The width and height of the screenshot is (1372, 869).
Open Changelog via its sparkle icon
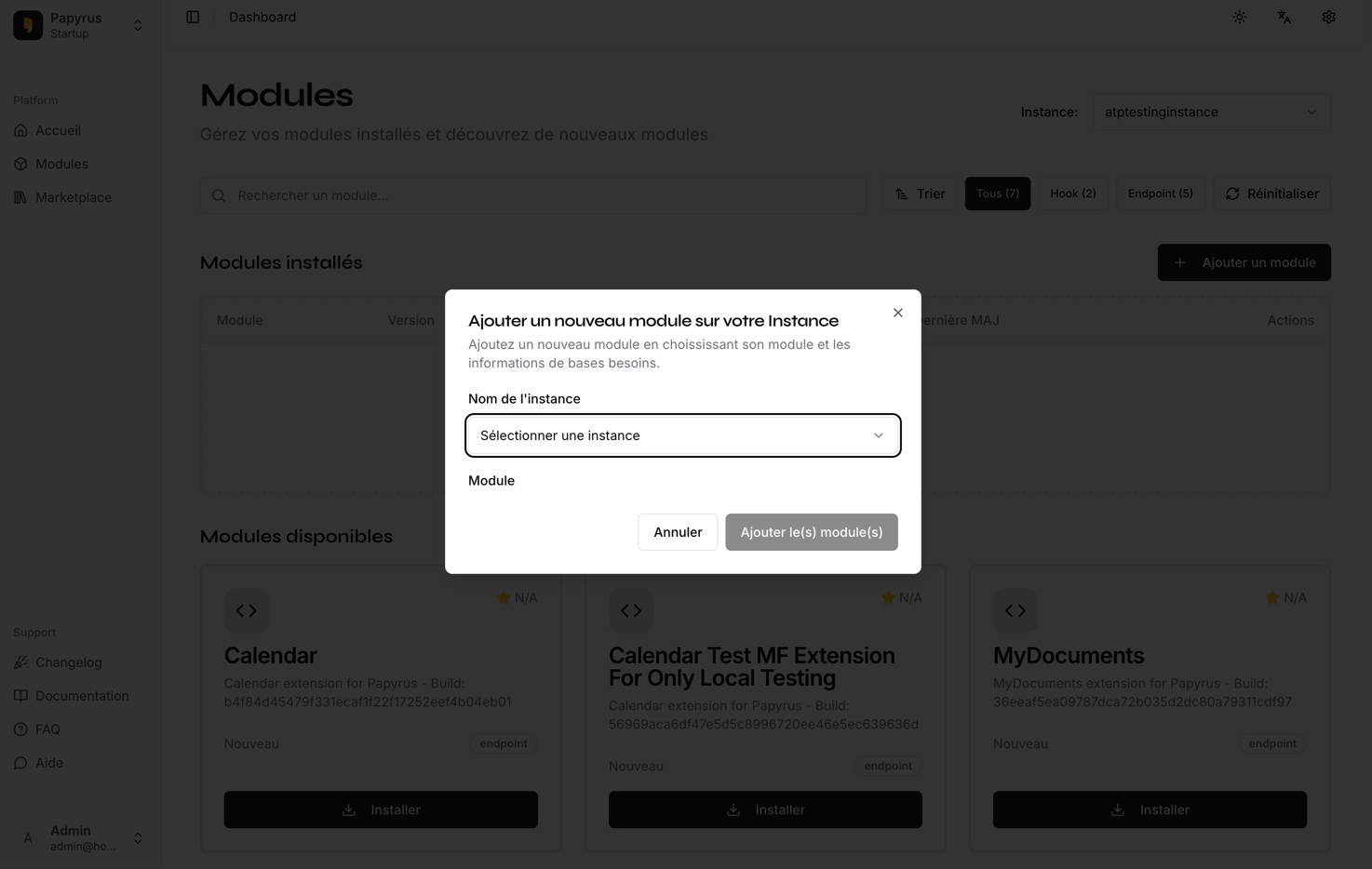pyautogui.click(x=20, y=662)
